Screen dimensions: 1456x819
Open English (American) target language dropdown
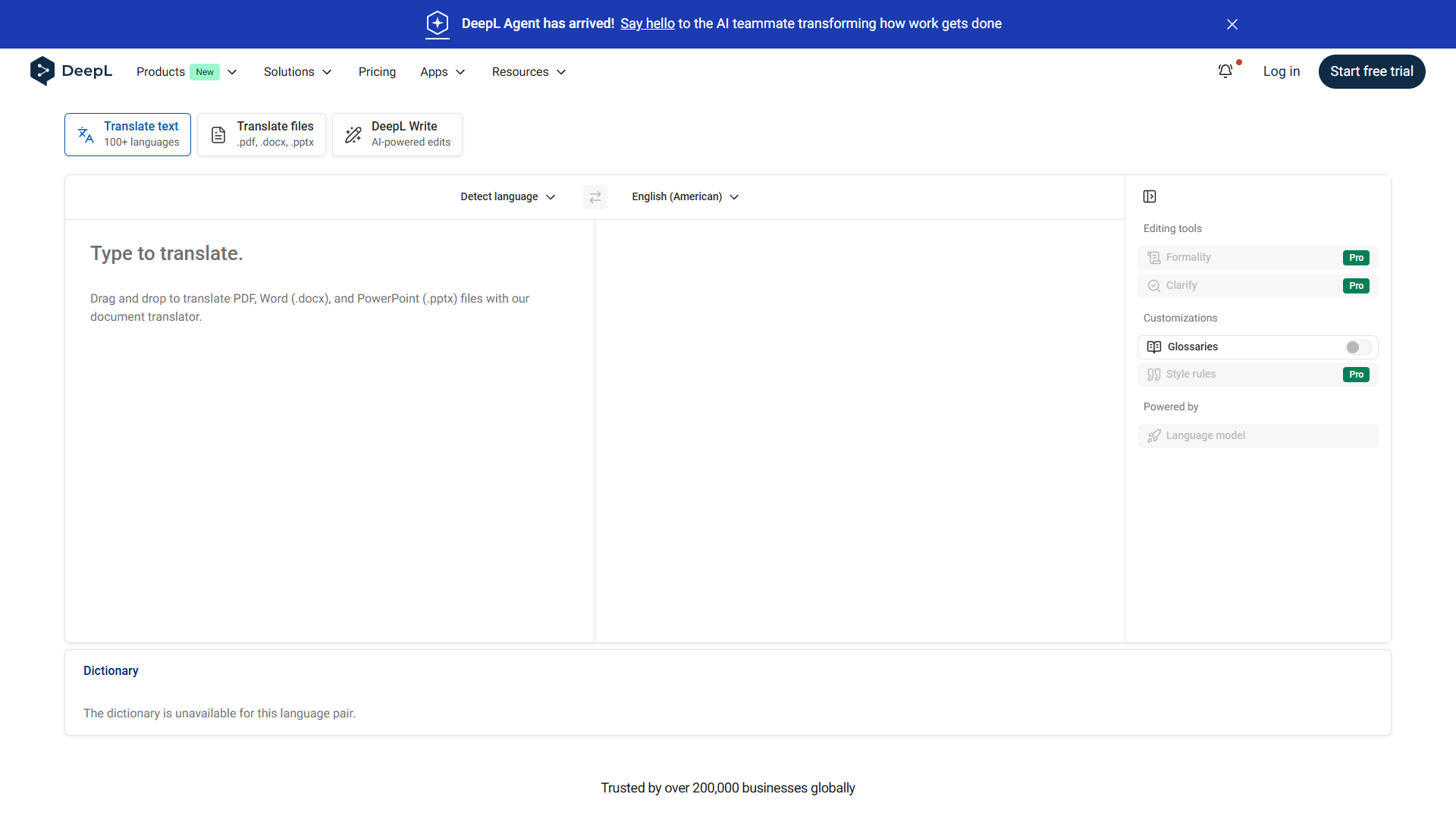(x=685, y=197)
